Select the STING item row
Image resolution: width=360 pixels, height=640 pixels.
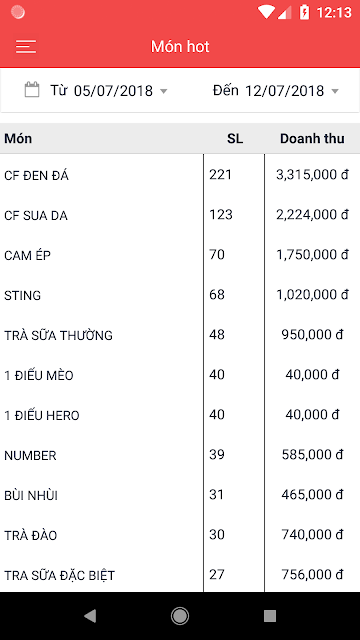click(x=180, y=295)
